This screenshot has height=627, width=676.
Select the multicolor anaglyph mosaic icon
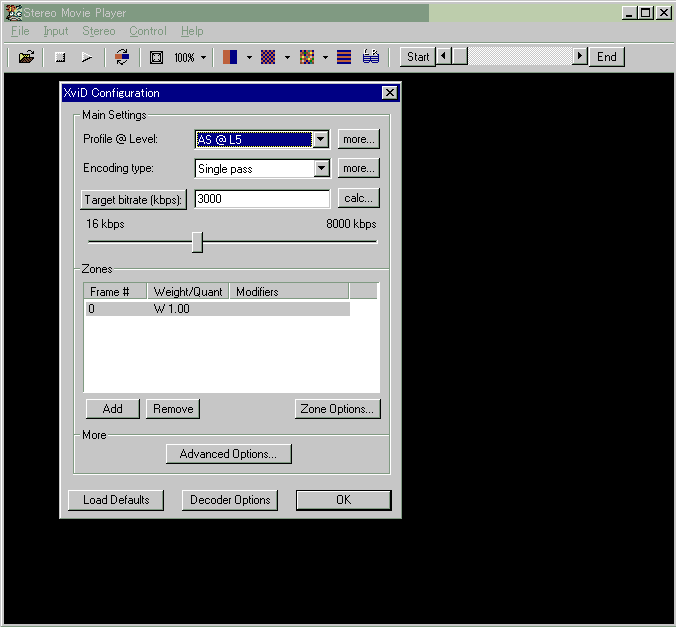tap(306, 57)
